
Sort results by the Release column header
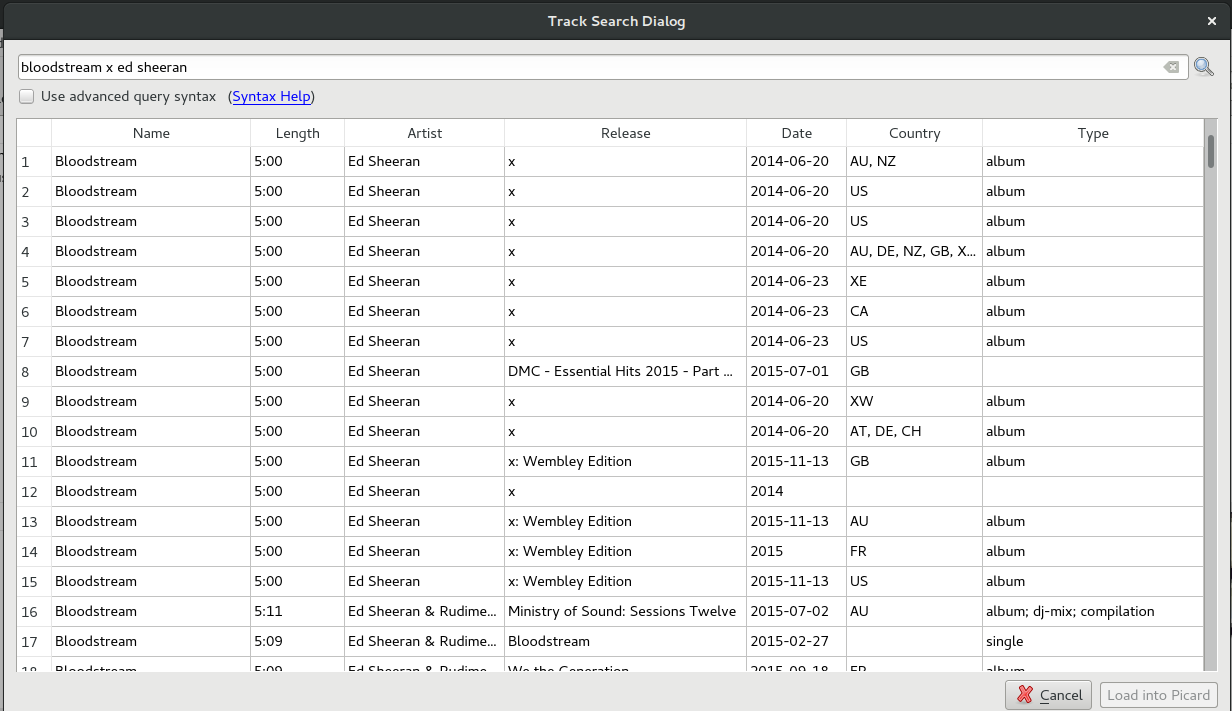click(626, 133)
